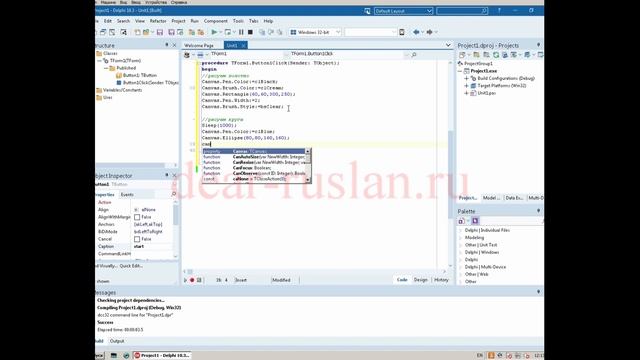Expand the Modeling palette category

pyautogui.click(x=461, y=238)
